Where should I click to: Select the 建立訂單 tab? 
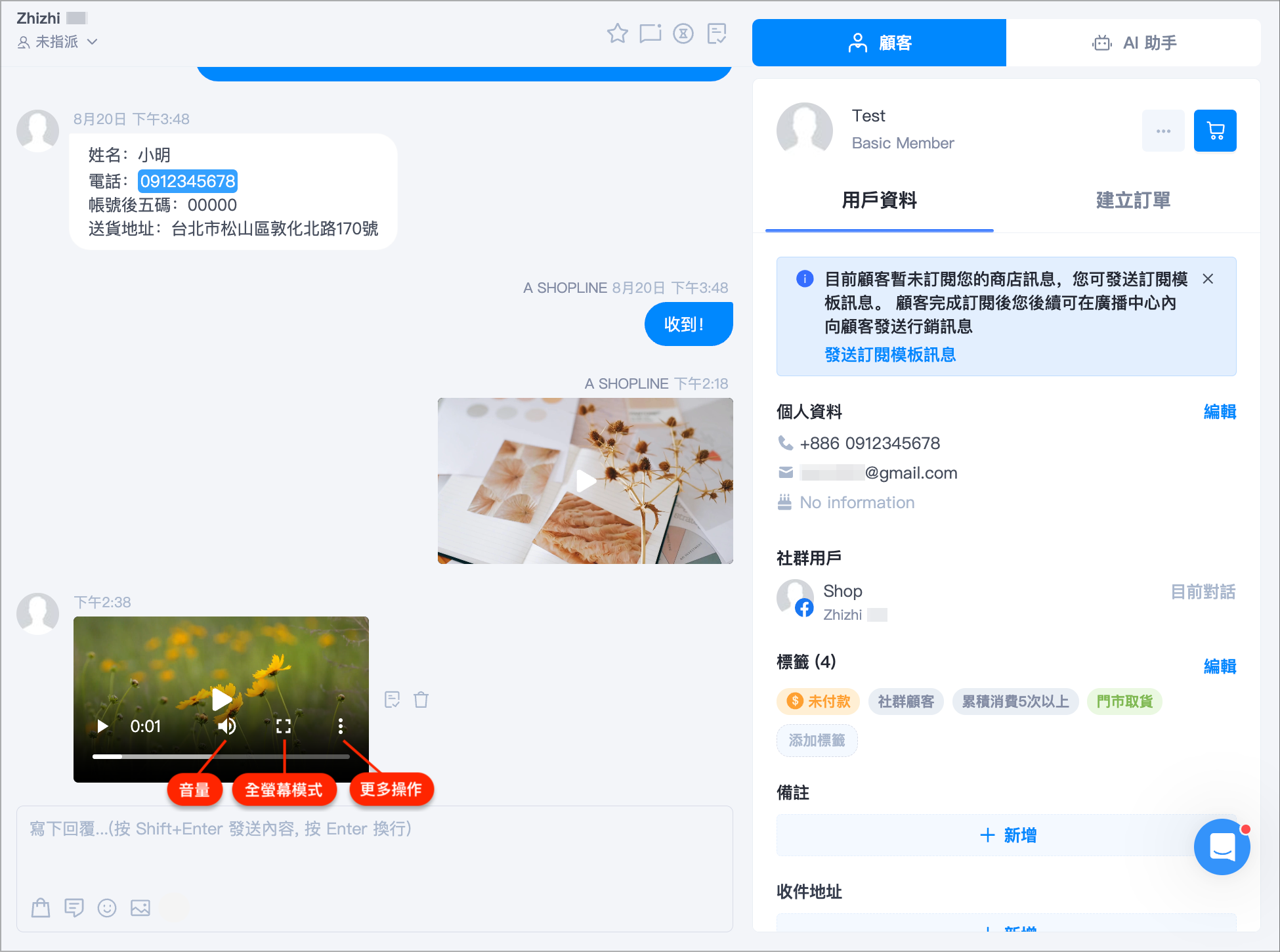tap(1133, 200)
